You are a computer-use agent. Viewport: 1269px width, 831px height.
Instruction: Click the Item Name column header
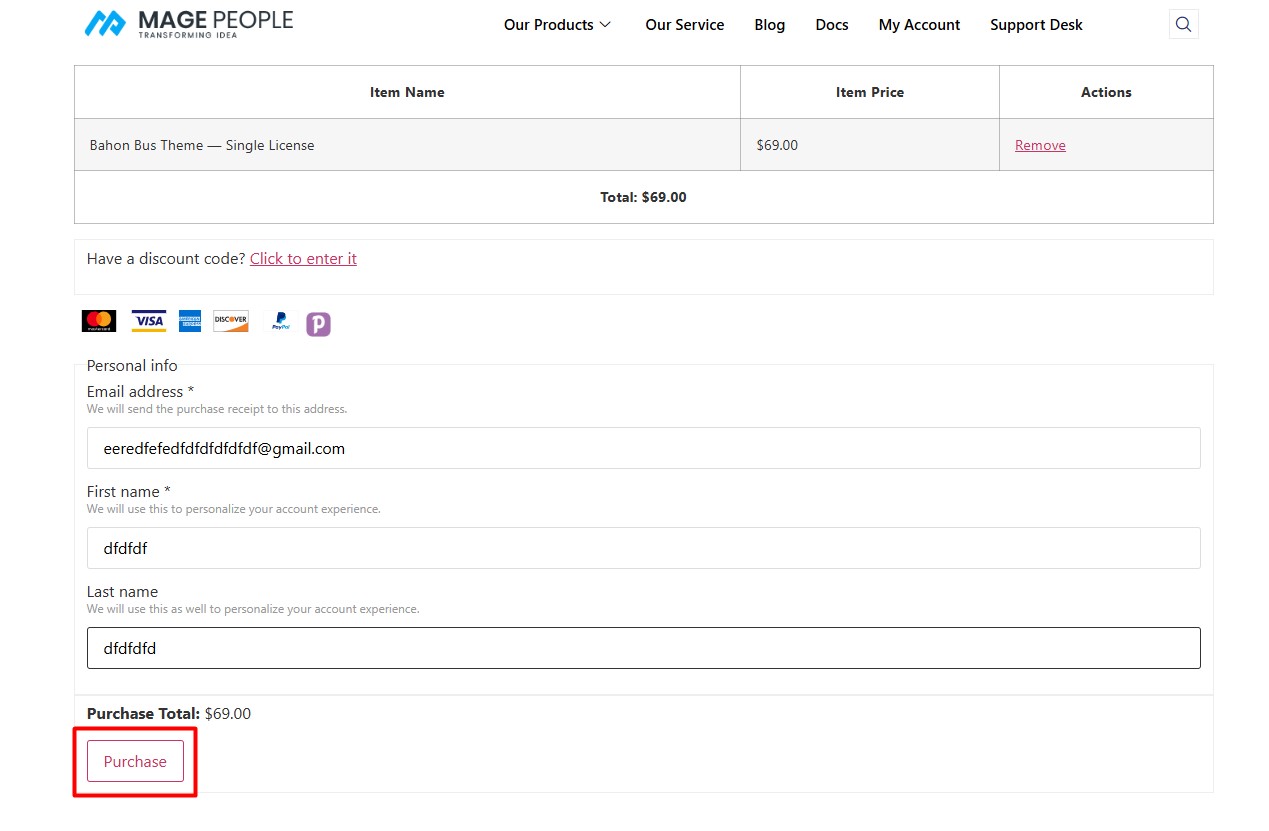point(407,92)
